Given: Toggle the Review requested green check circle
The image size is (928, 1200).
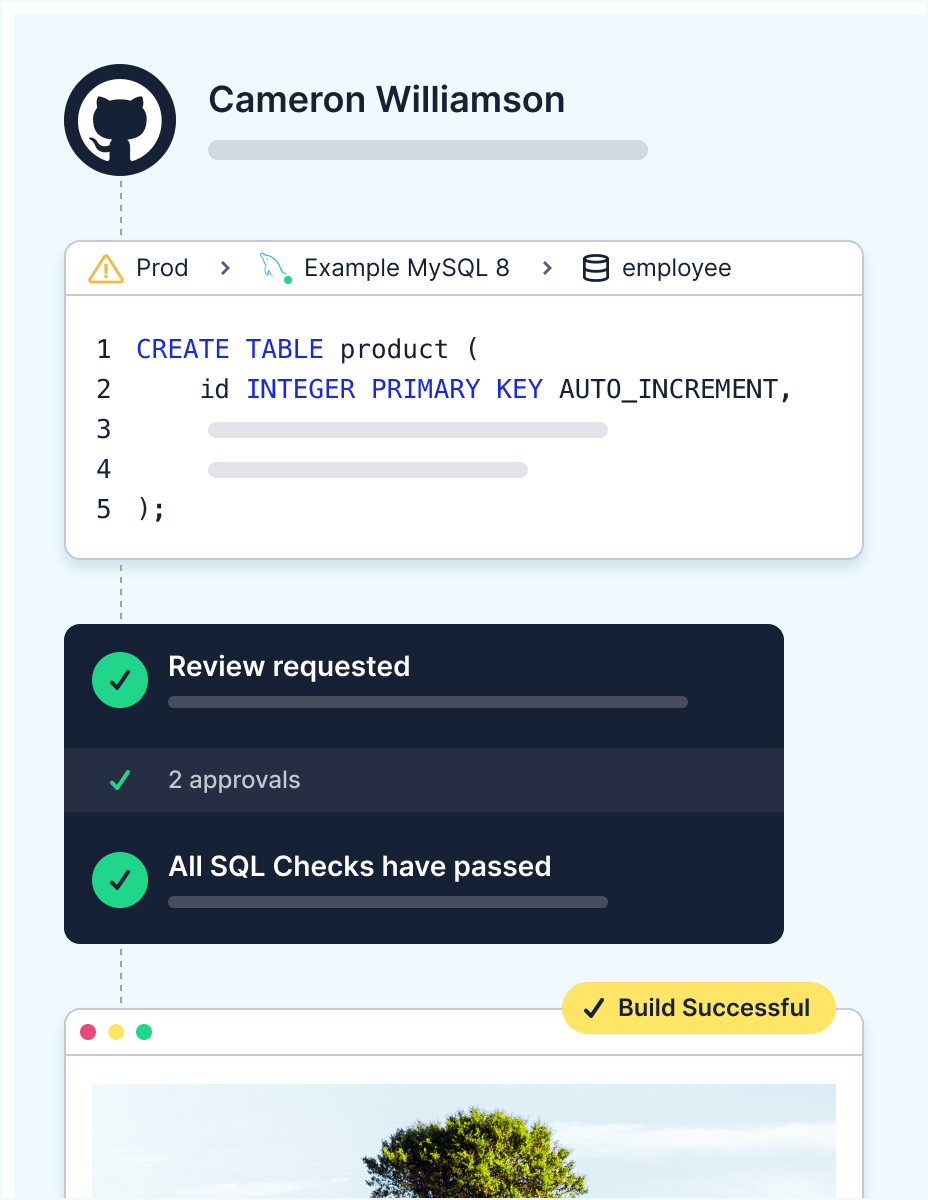Looking at the screenshot, I should pos(120,680).
